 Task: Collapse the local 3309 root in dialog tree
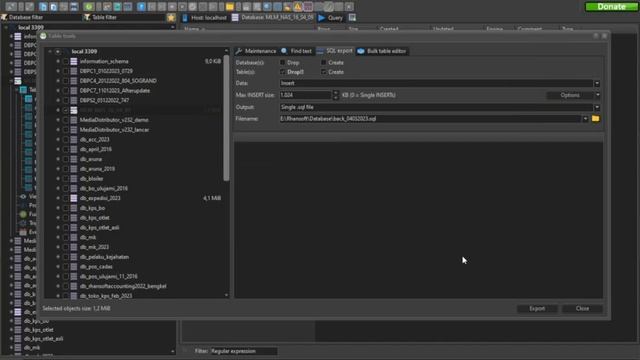[x=50, y=51]
